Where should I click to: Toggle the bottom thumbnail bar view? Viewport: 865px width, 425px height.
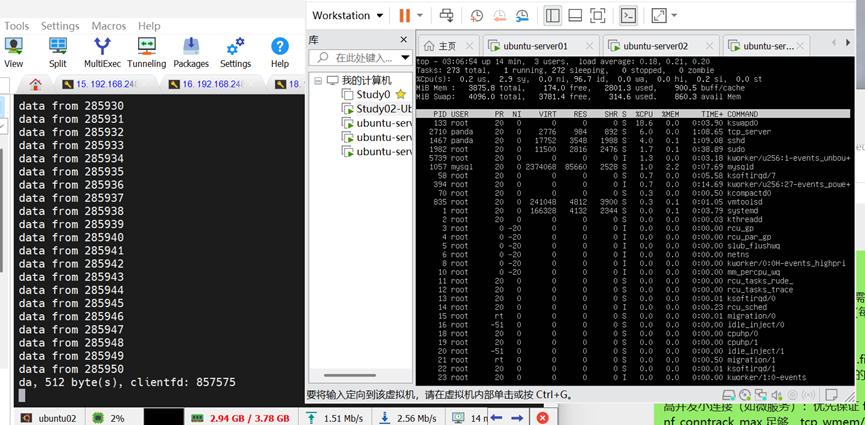point(575,16)
